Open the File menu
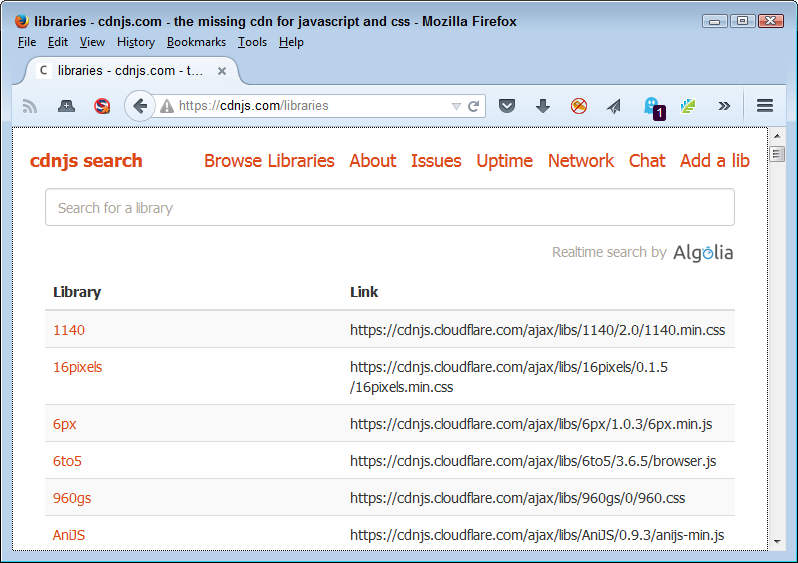The width and height of the screenshot is (798, 563). [x=27, y=42]
